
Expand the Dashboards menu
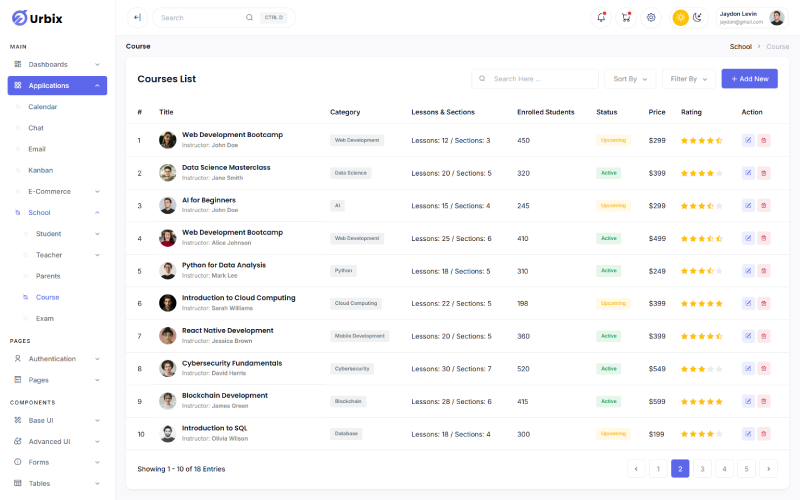click(x=57, y=64)
